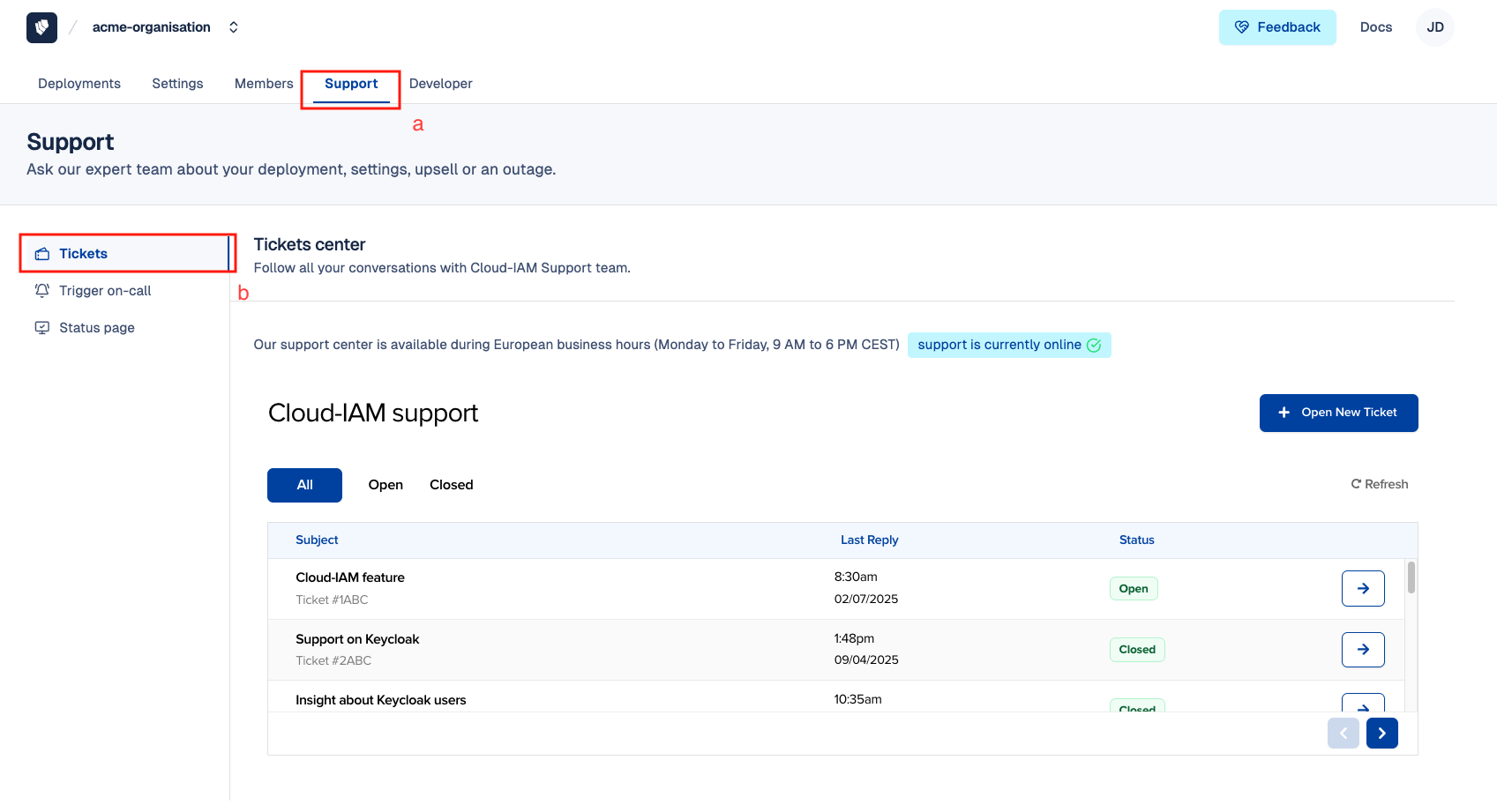This screenshot has height=812, width=1497.
Task: Click the ticket table scrollbar thumb
Action: (1411, 577)
